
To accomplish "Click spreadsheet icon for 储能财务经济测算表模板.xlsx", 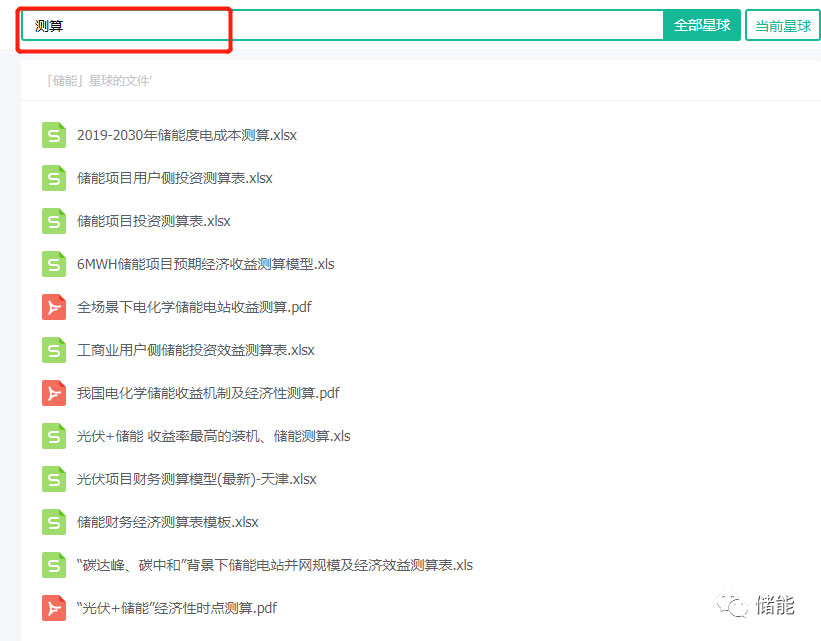I will (x=53, y=522).
